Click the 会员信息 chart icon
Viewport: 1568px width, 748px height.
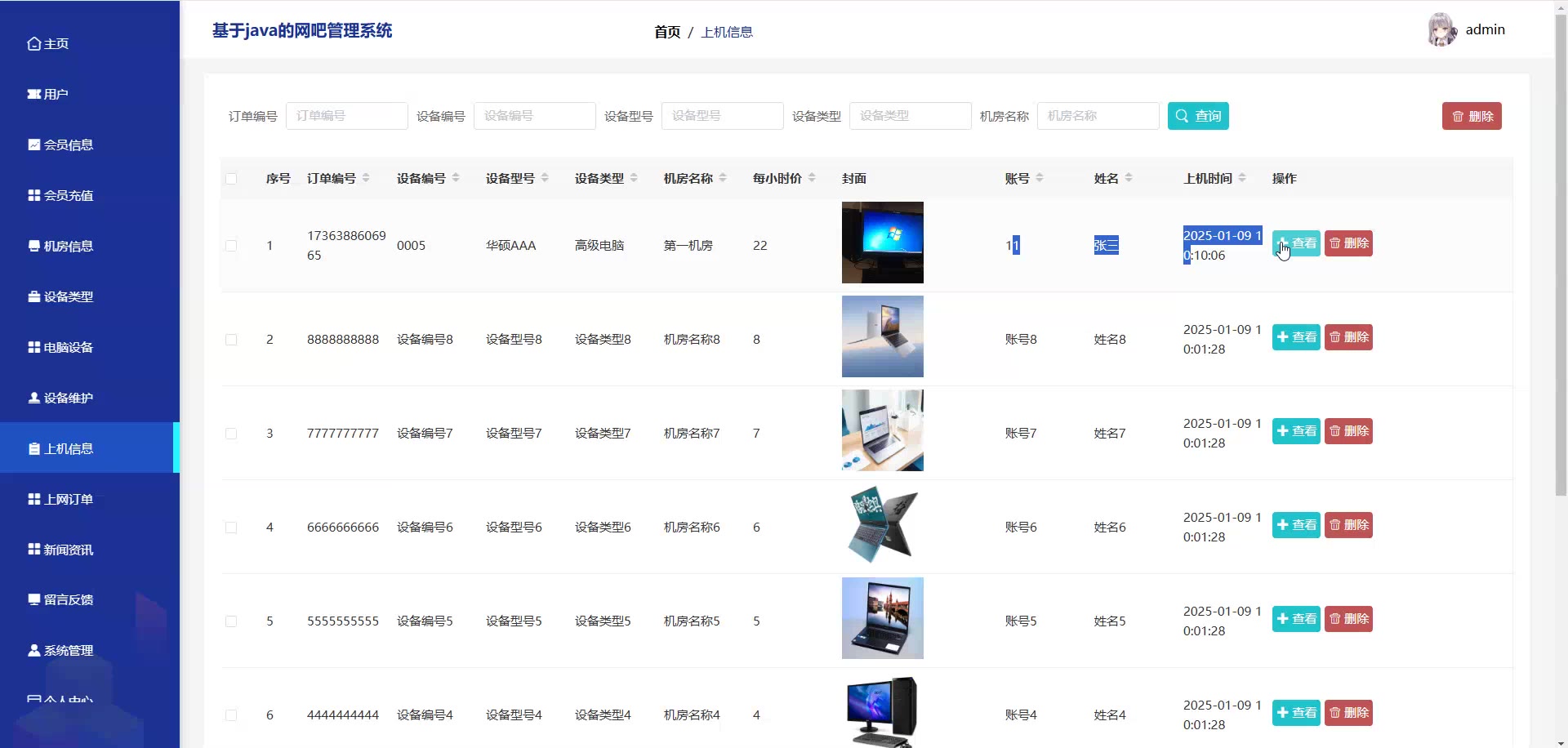pos(33,145)
